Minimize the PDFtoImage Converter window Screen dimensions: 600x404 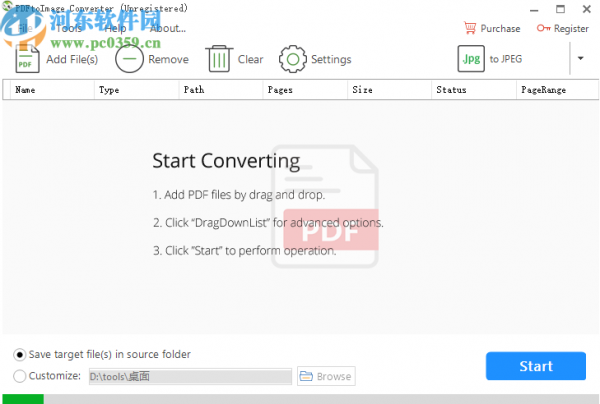pyautogui.click(x=534, y=10)
